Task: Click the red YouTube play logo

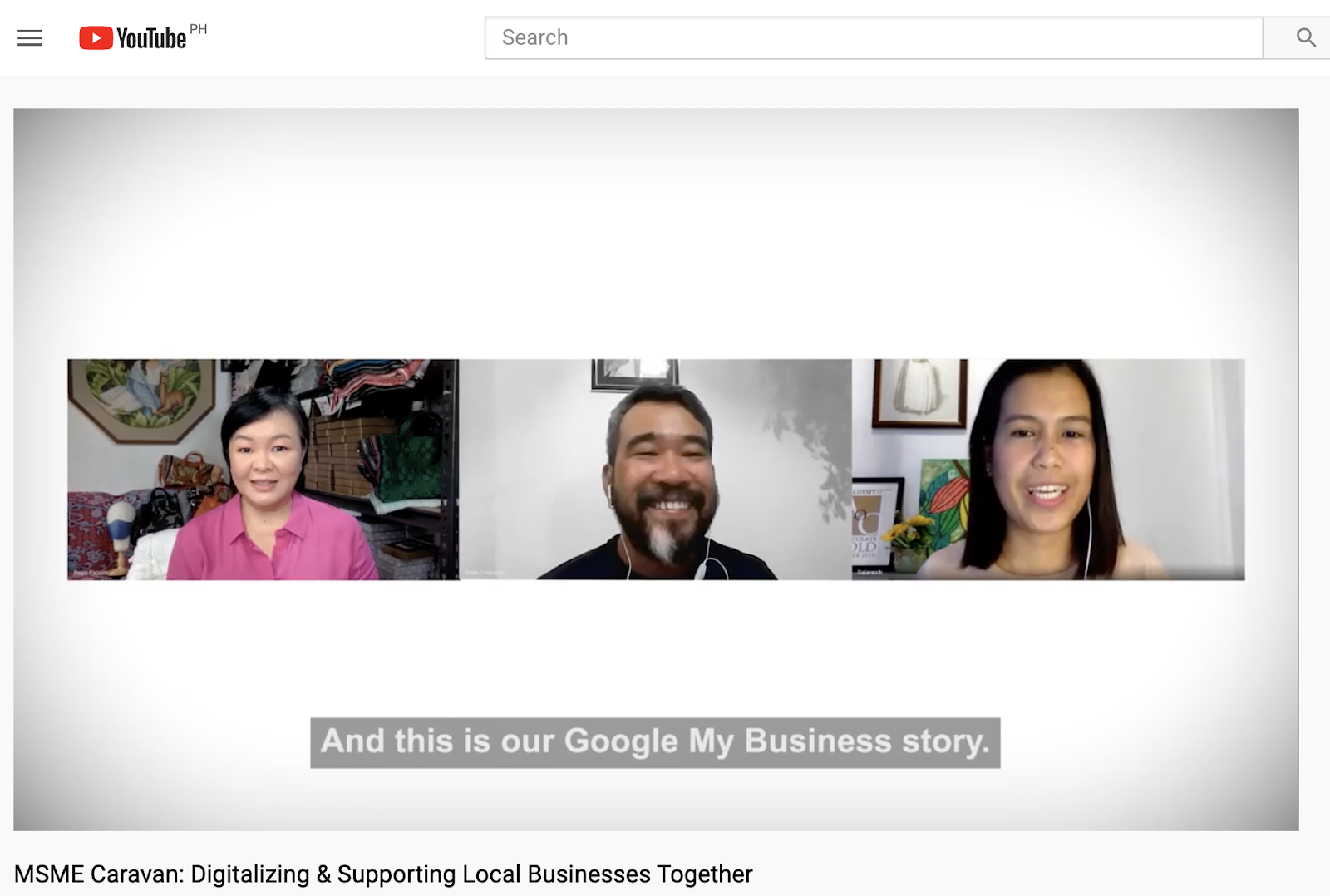Action: pos(96,38)
